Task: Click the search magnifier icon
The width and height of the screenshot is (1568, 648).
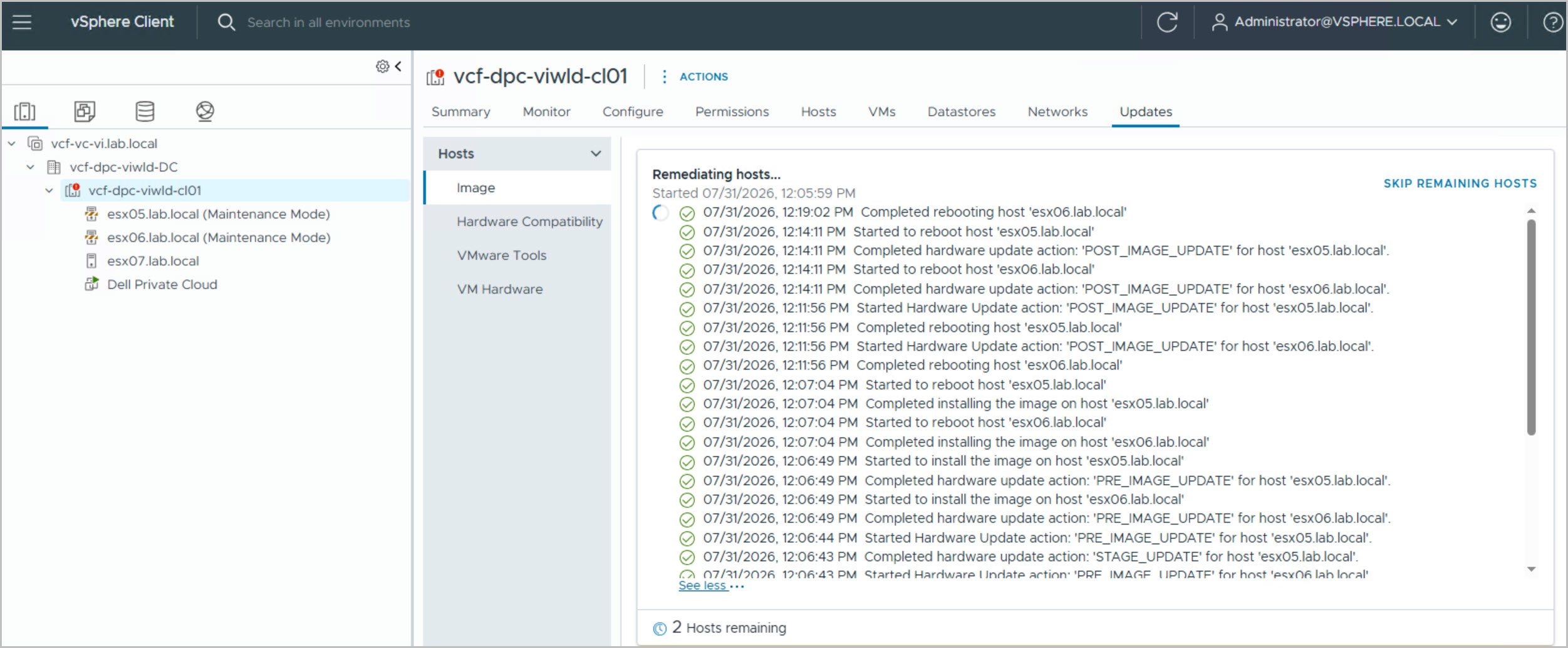Action: [x=226, y=23]
